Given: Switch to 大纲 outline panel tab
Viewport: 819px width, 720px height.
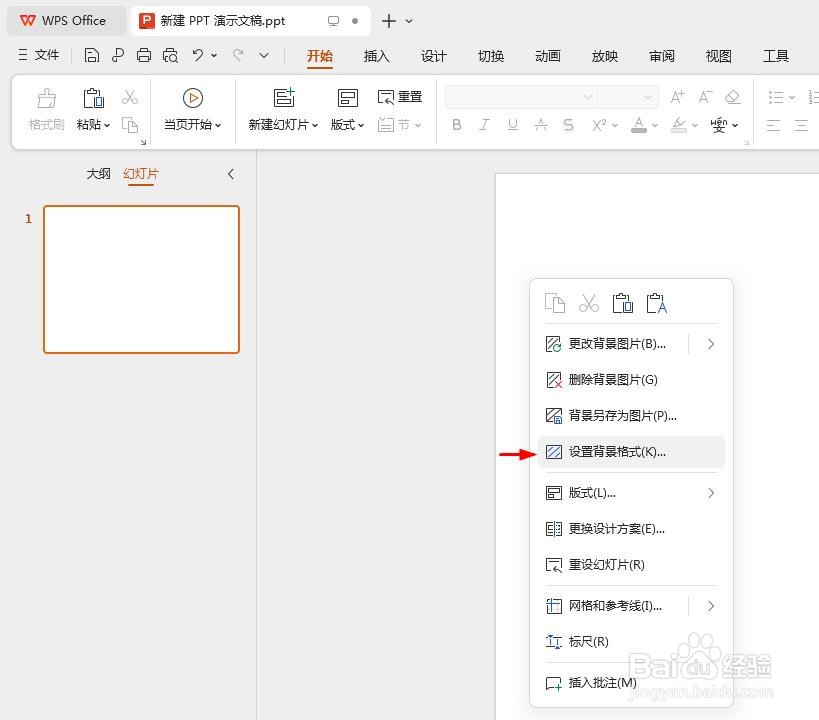Looking at the screenshot, I should (98, 174).
